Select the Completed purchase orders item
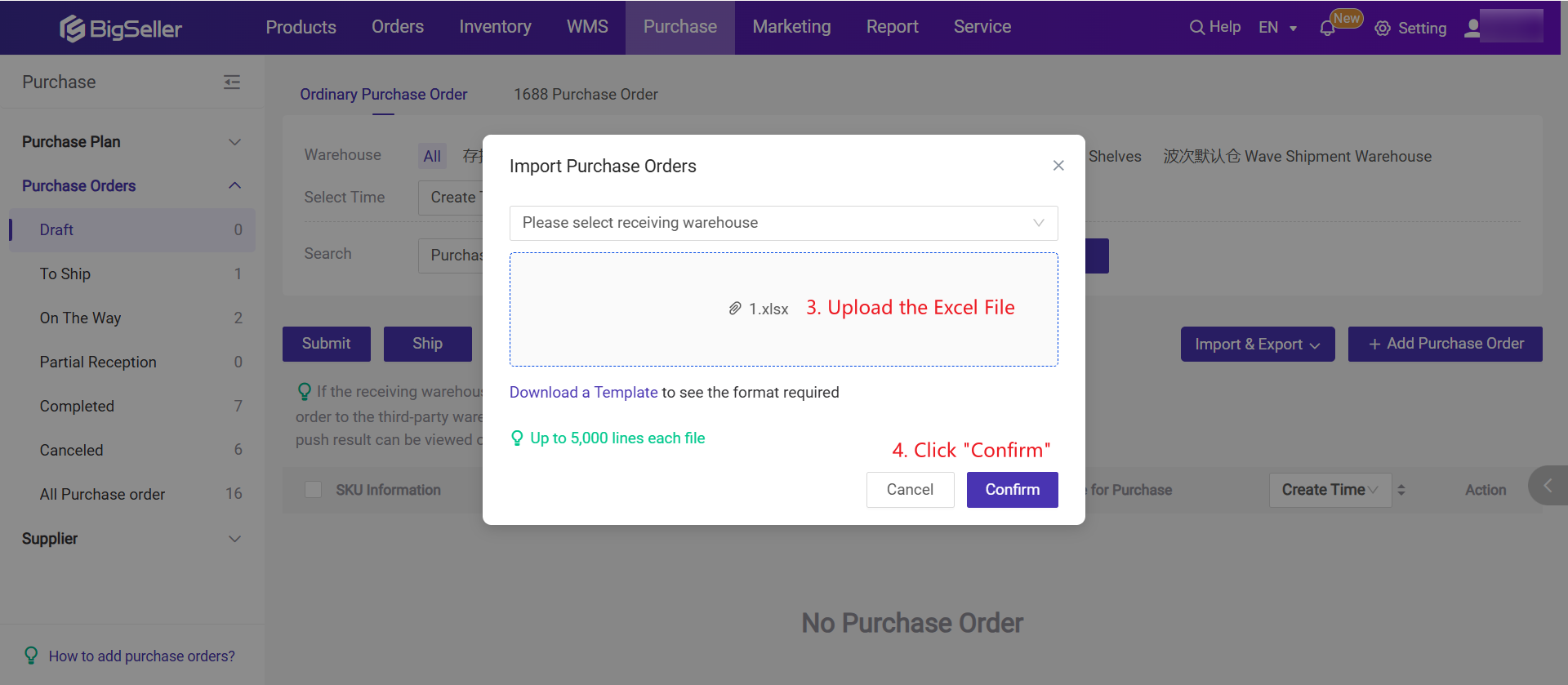1568x685 pixels. (x=77, y=407)
